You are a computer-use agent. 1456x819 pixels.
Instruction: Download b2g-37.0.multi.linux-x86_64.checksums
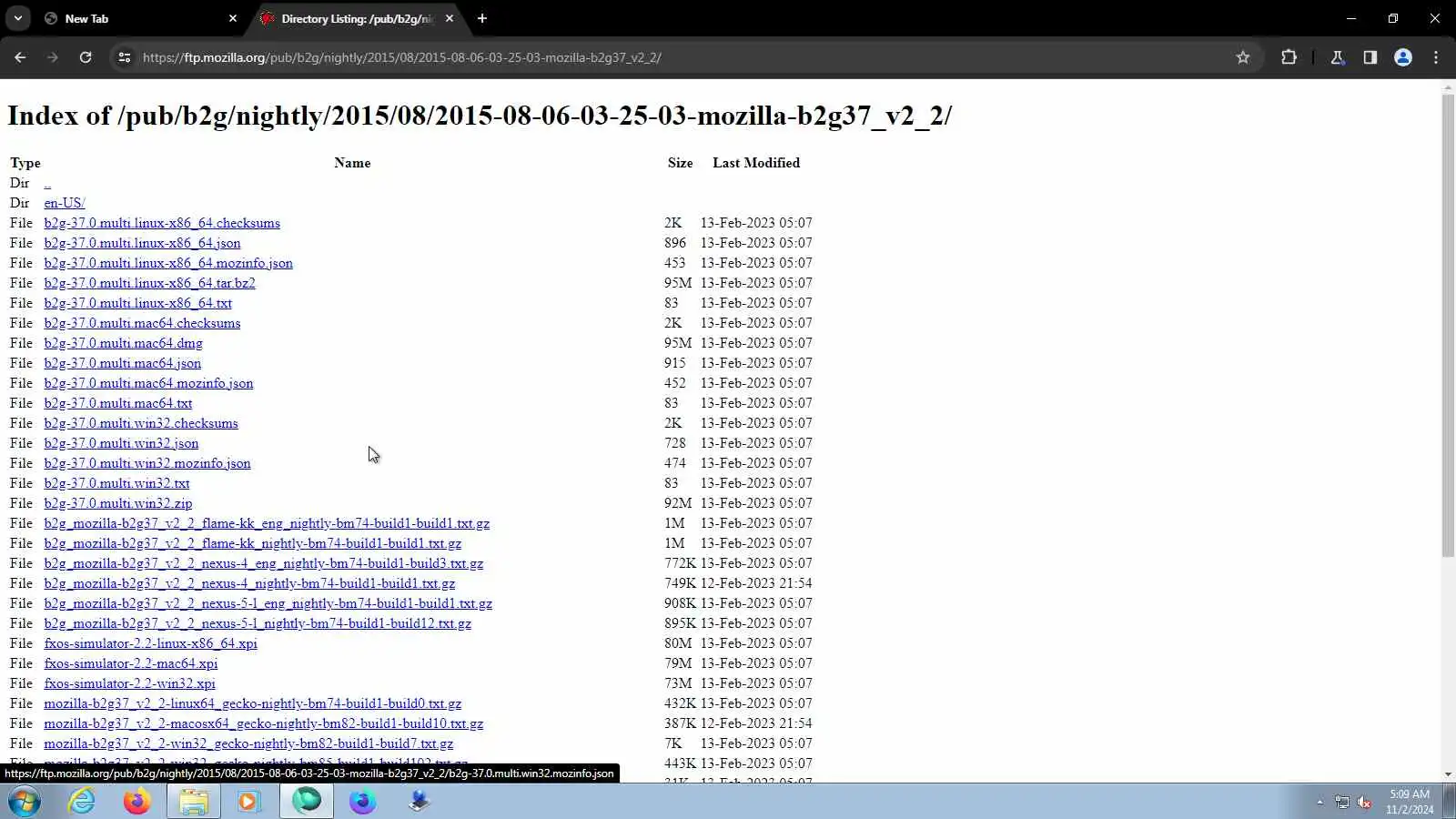162,223
